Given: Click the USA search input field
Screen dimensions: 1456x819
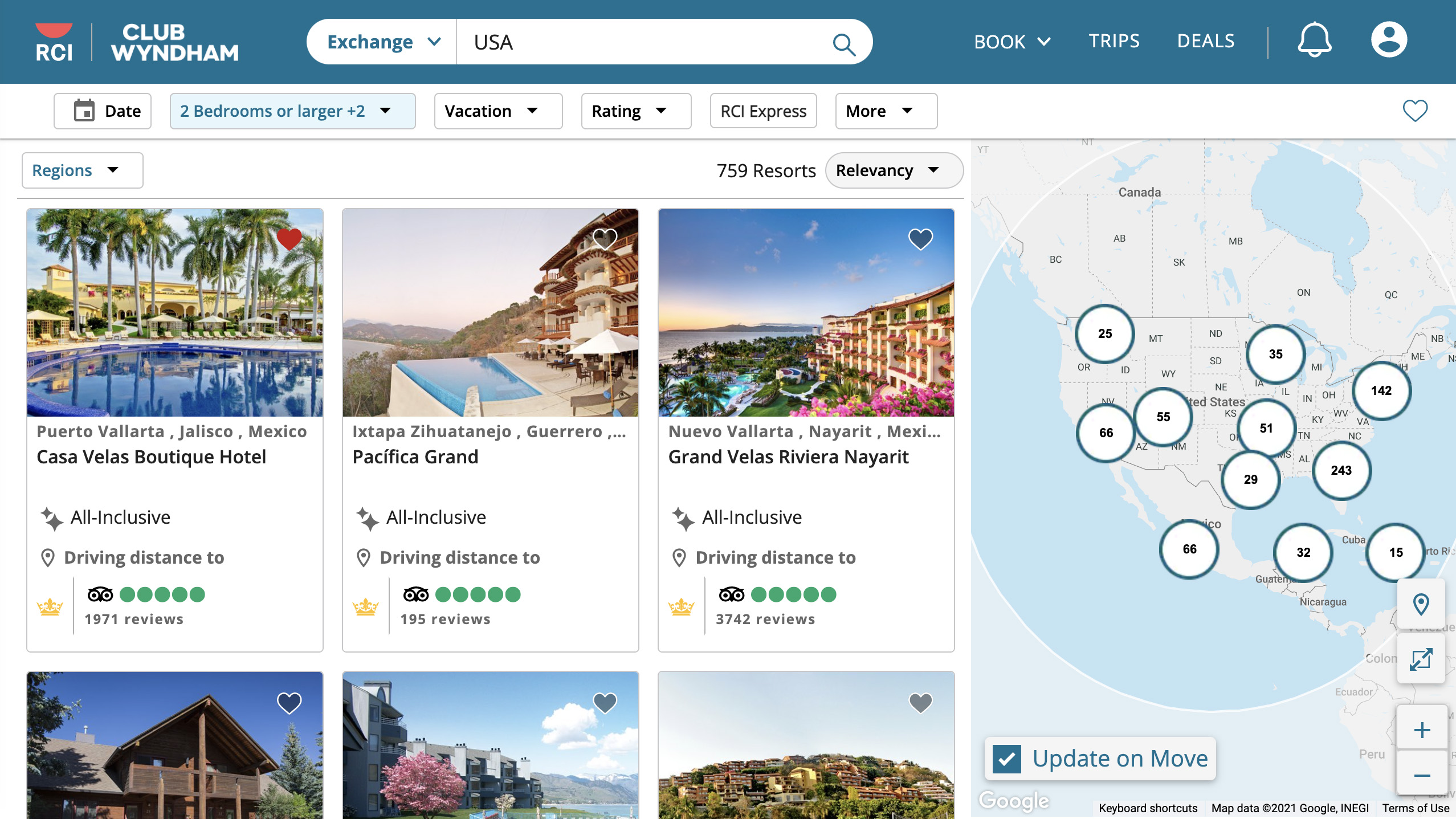Looking at the screenshot, I should tap(638, 42).
